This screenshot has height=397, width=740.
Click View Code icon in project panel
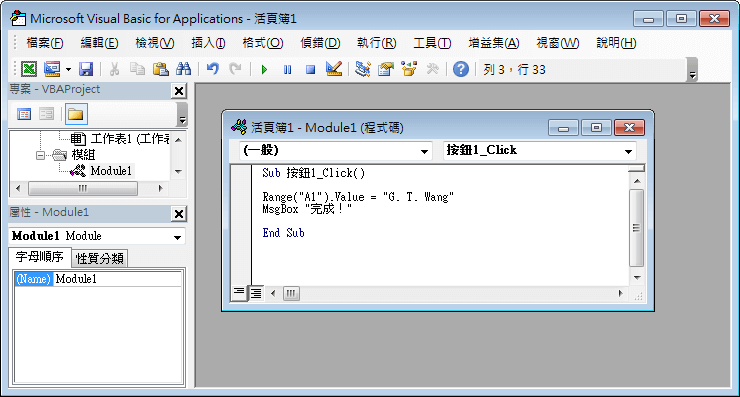point(24,114)
